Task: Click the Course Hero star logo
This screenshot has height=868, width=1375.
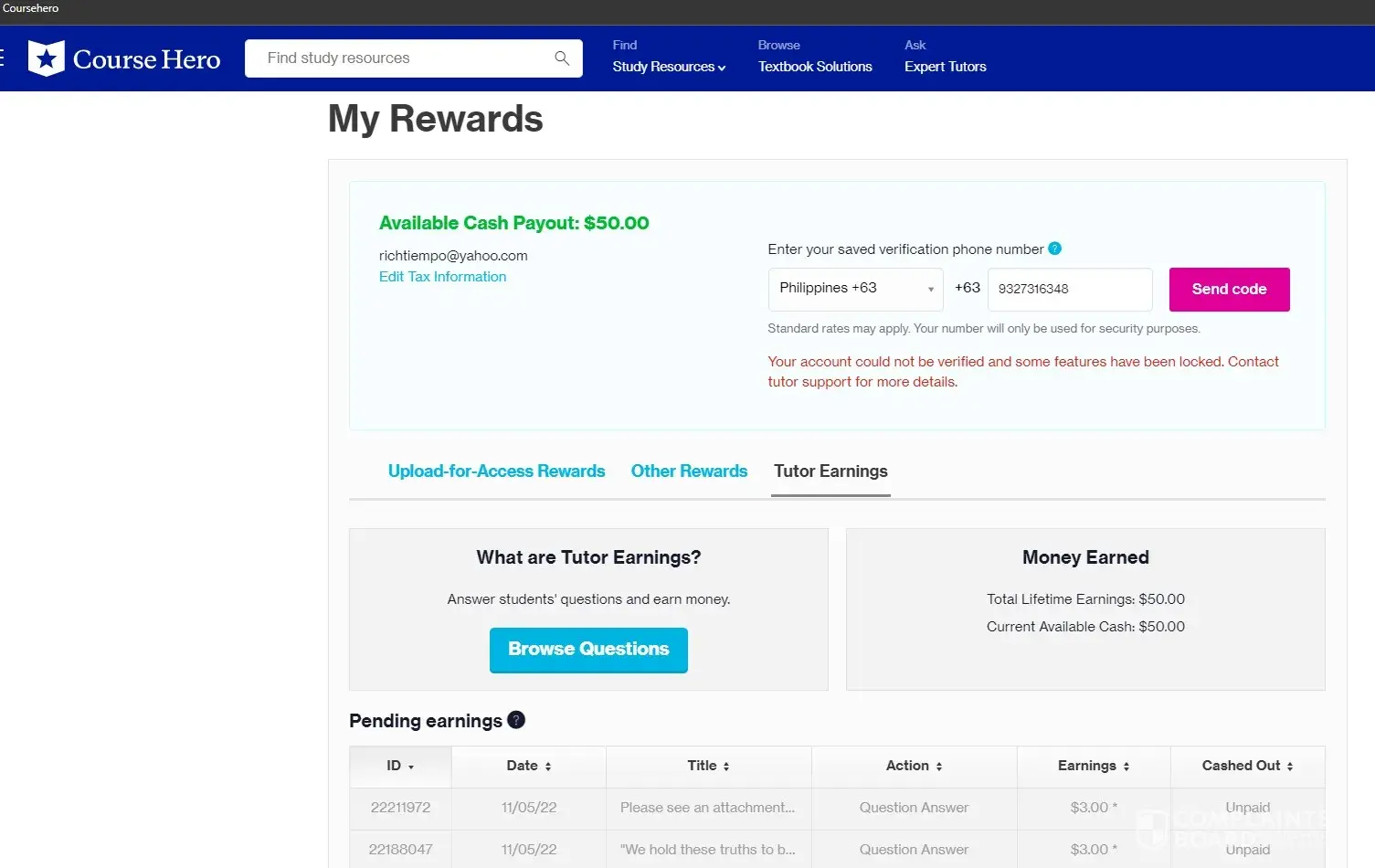Action: point(46,58)
